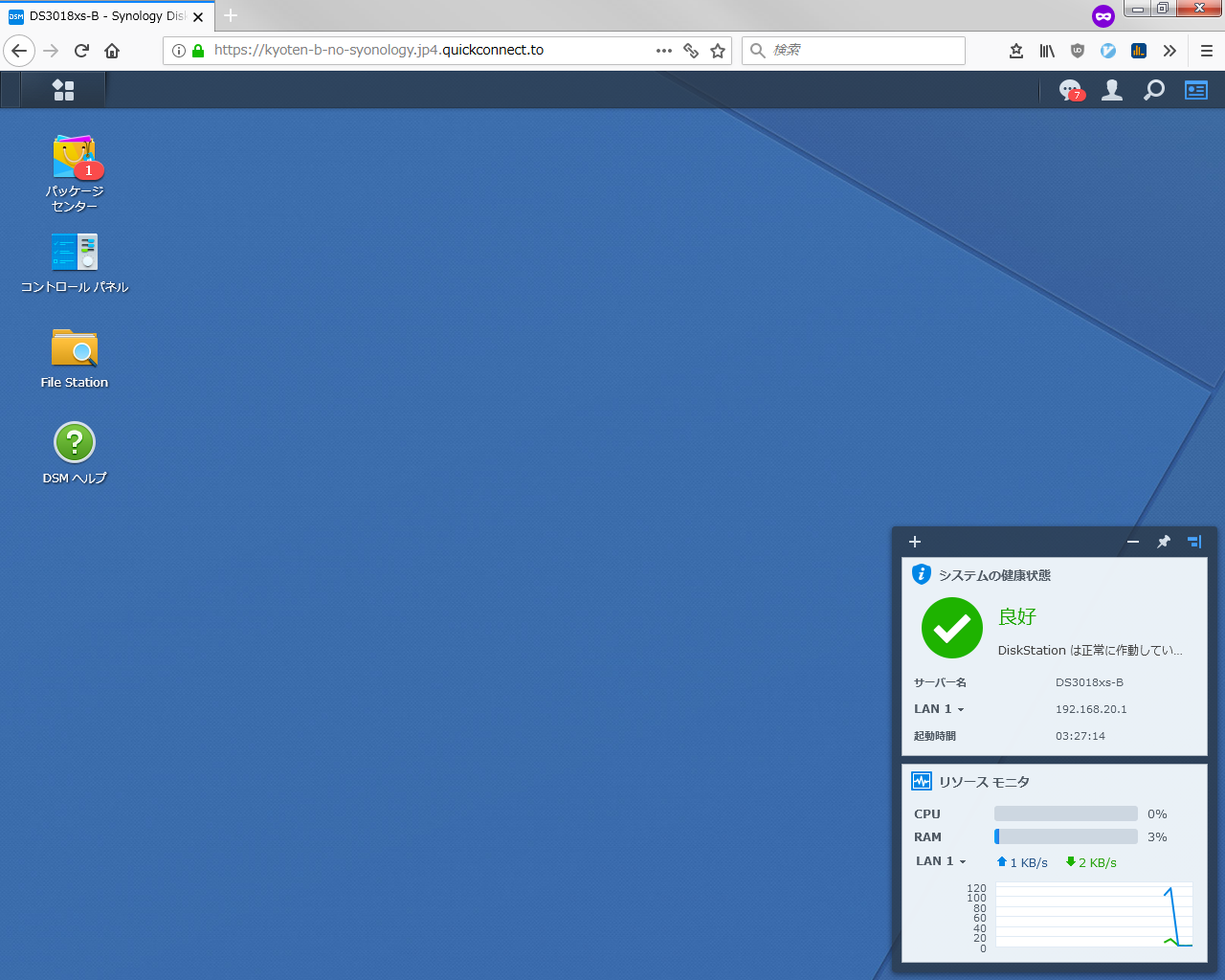This screenshot has height=980, width=1225.
Task: Minimize the widget panel
Action: 1133,542
